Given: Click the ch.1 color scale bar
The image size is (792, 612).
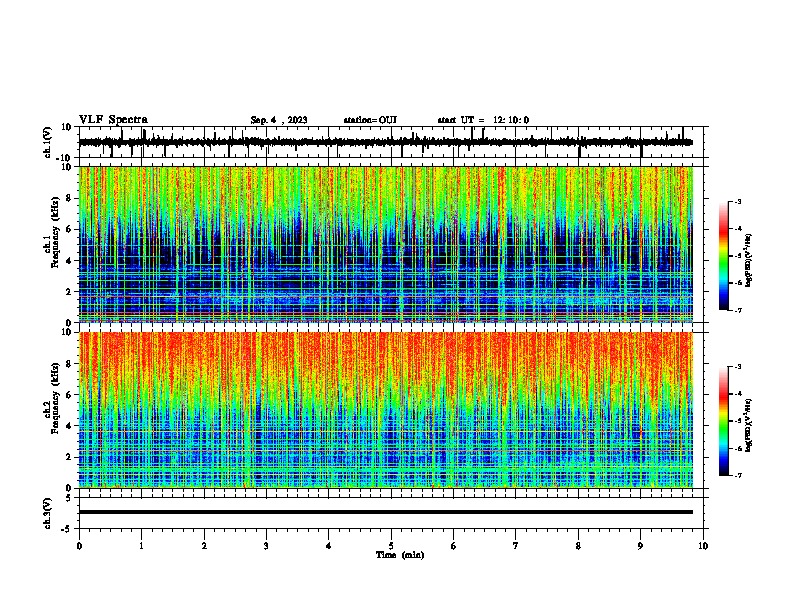Looking at the screenshot, I should [x=724, y=256].
